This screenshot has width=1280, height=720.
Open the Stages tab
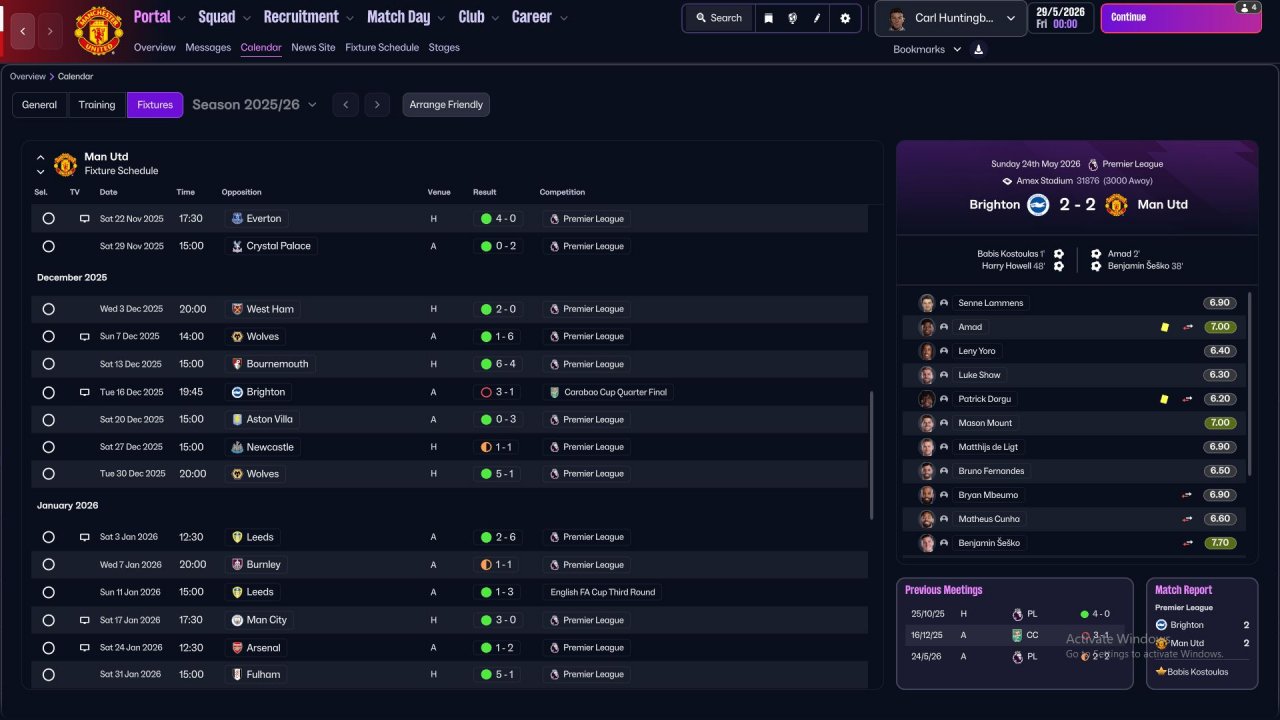point(444,47)
